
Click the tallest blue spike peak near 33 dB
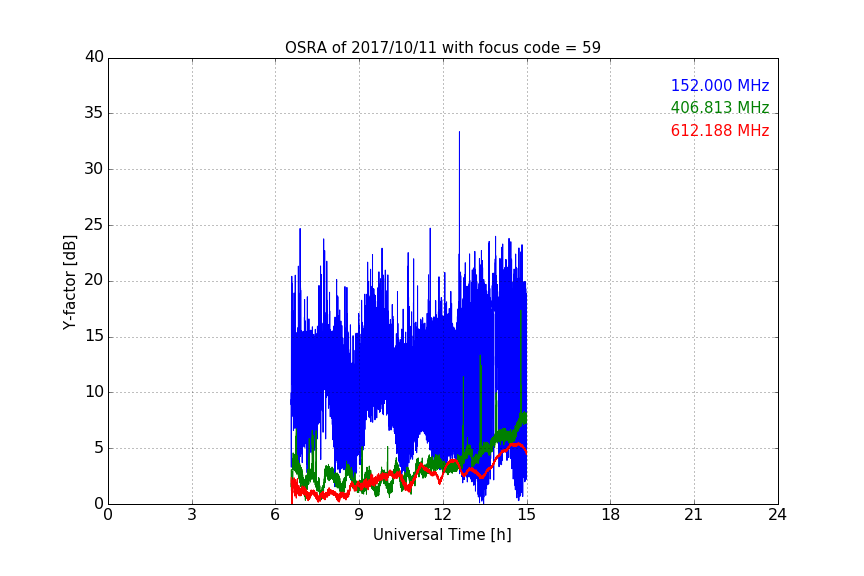click(x=460, y=133)
